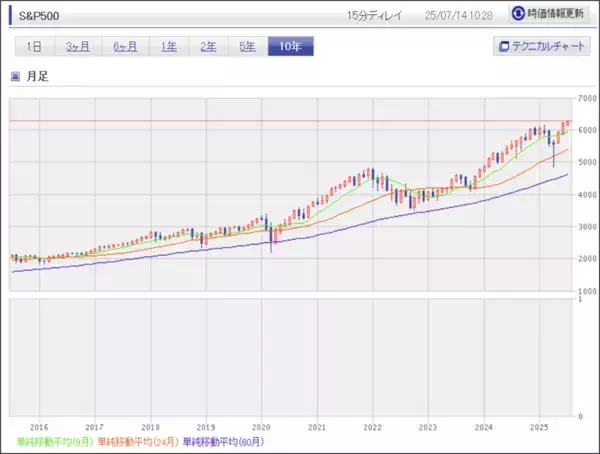
Task: Switch to the 5年 chart view
Action: click(246, 47)
